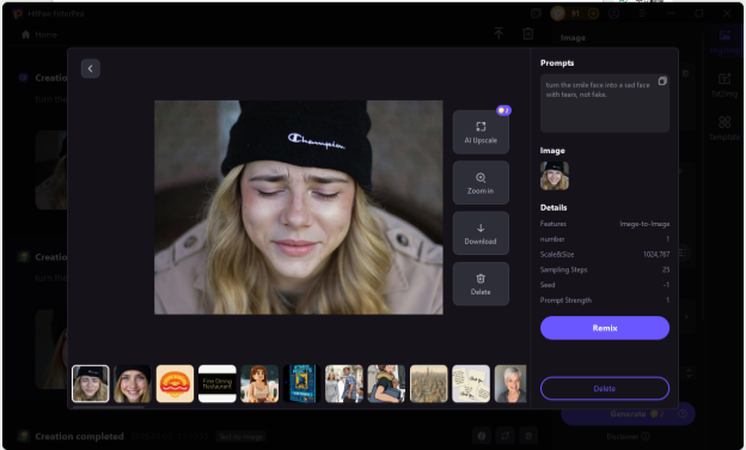Click the trash icon in background toolbar

tap(528, 33)
